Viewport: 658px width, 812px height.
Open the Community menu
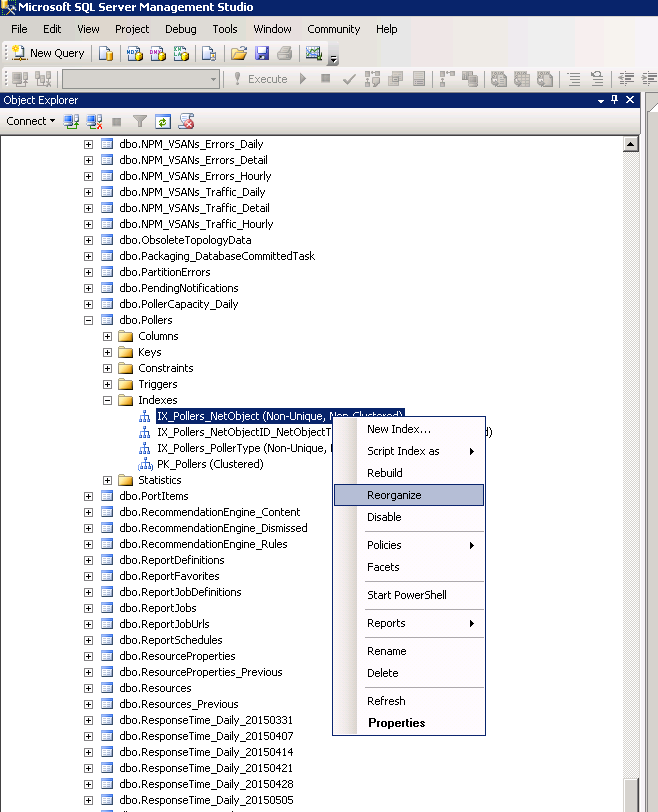[x=333, y=29]
